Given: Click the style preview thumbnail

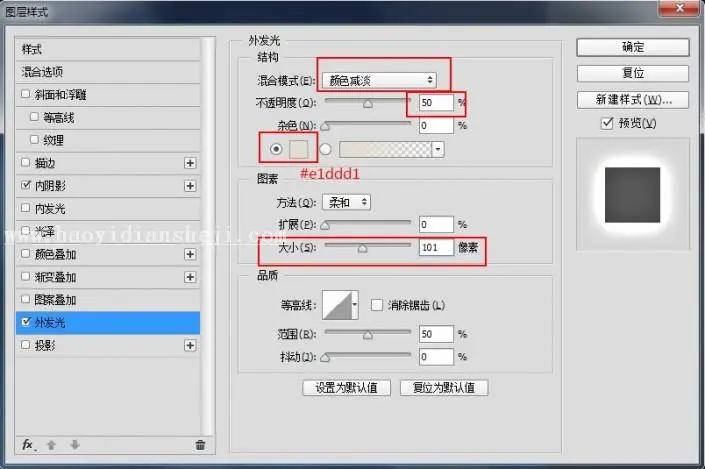Looking at the screenshot, I should 633,194.
